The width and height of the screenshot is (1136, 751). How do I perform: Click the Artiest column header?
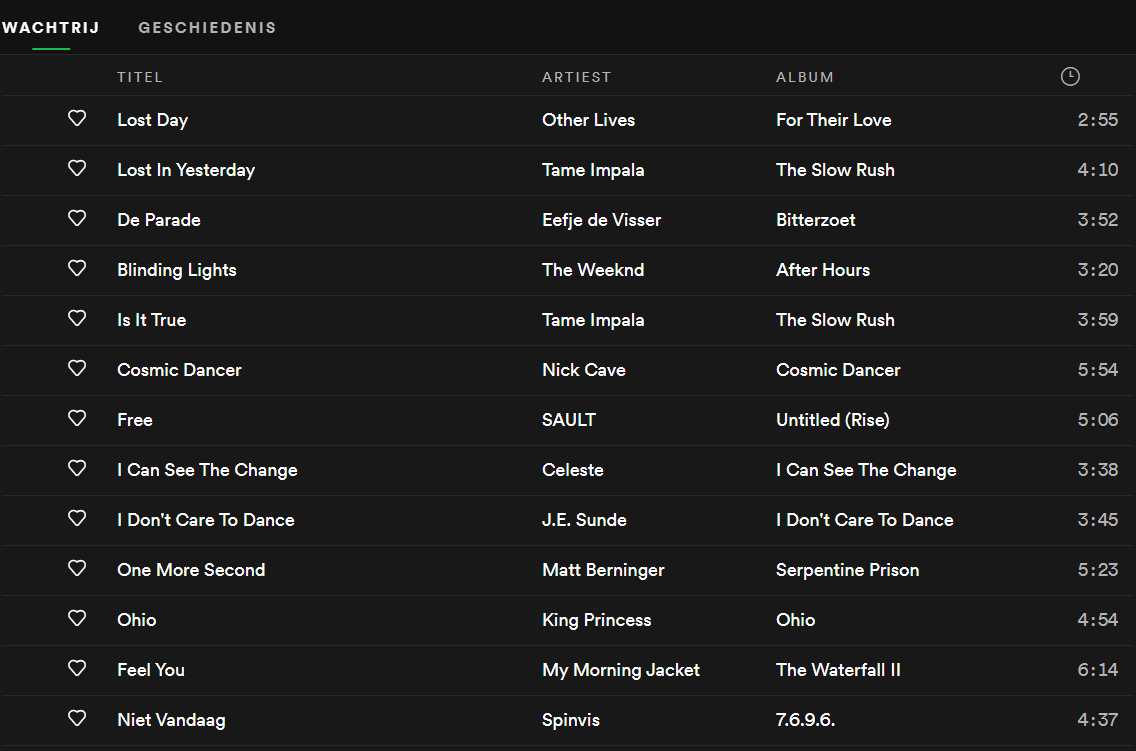click(577, 77)
